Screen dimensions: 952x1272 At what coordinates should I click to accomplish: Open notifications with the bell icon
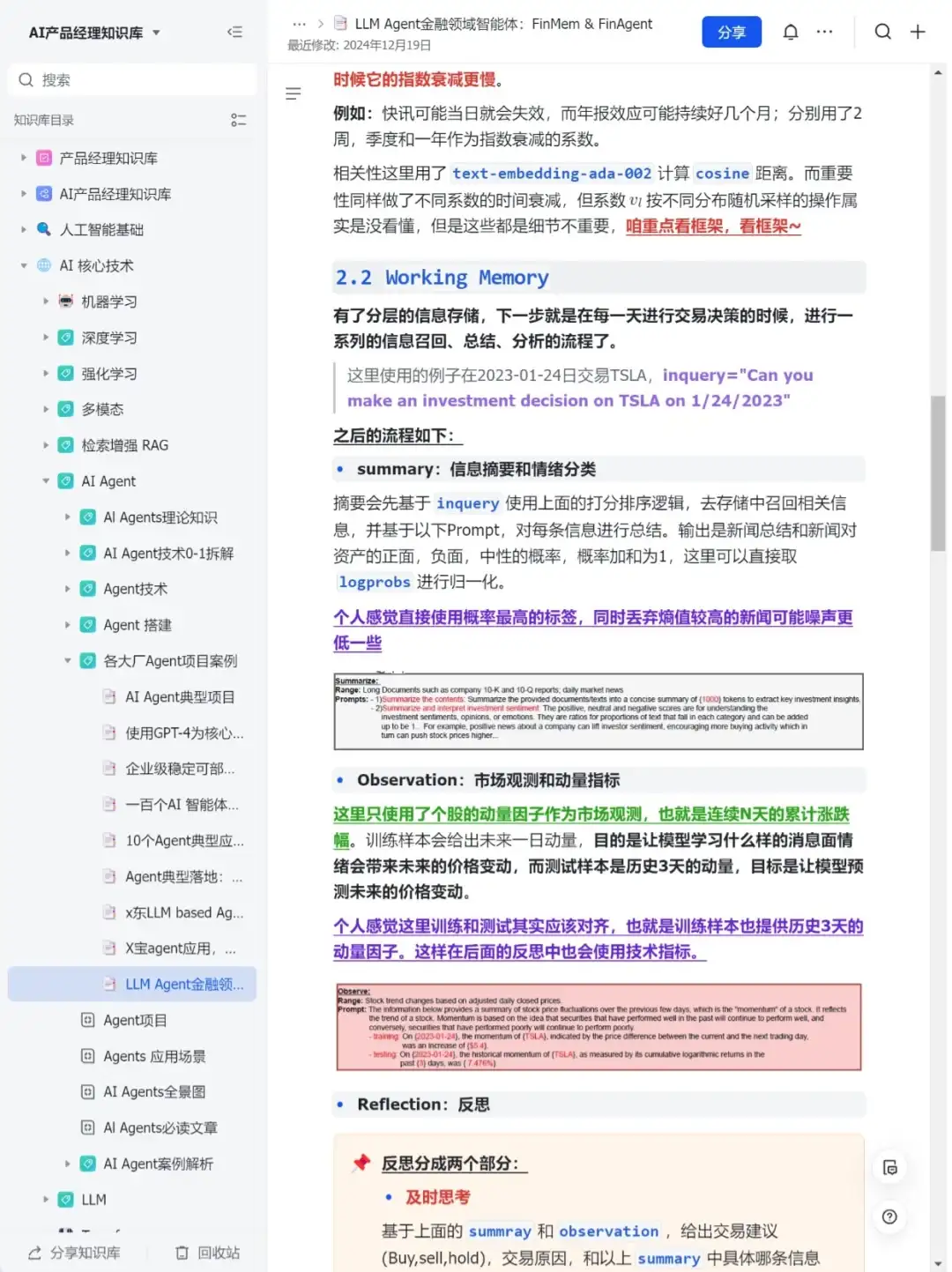pyautogui.click(x=791, y=31)
